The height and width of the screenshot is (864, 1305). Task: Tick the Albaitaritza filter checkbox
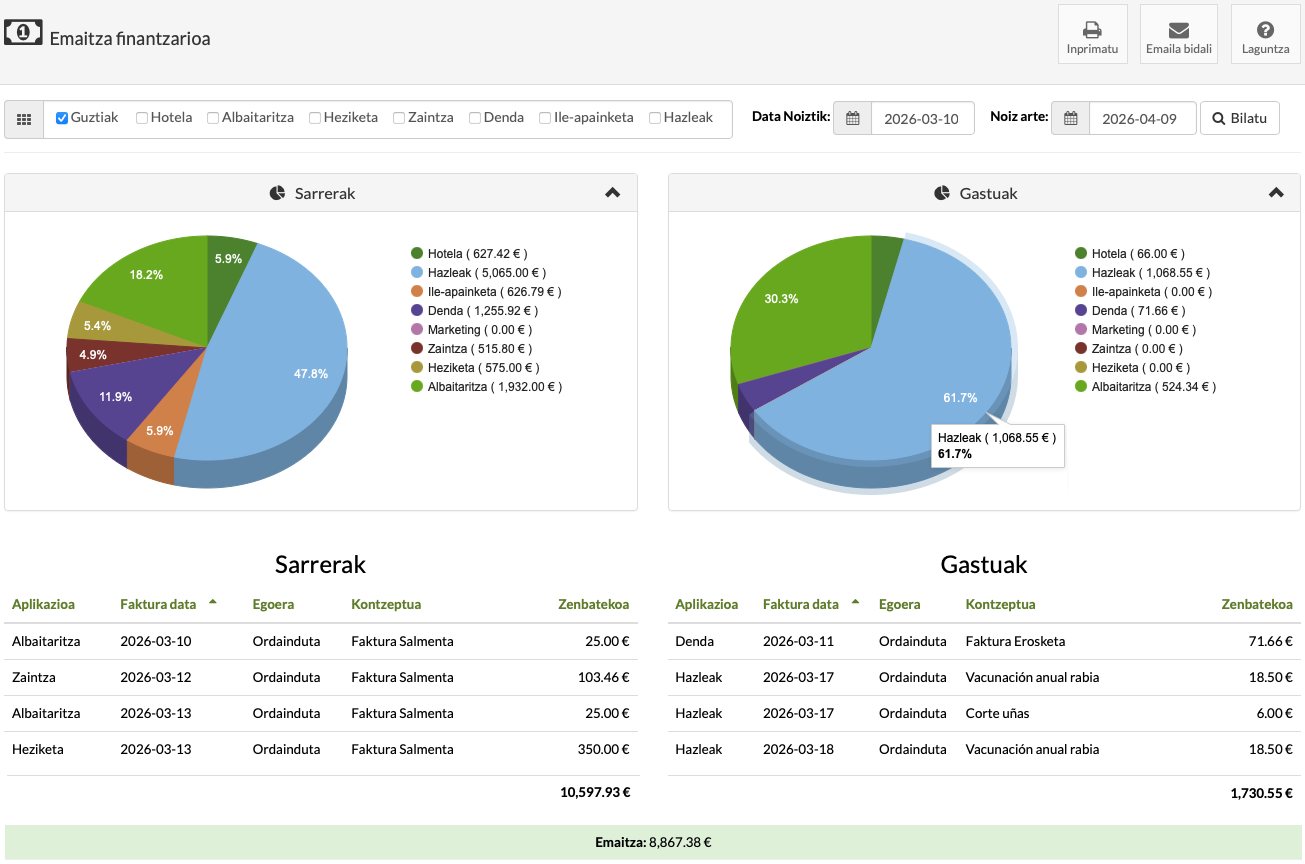point(213,118)
